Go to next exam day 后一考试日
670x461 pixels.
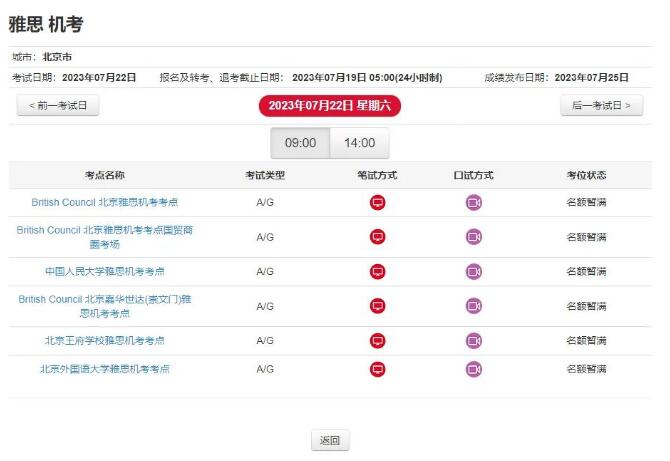click(601, 105)
